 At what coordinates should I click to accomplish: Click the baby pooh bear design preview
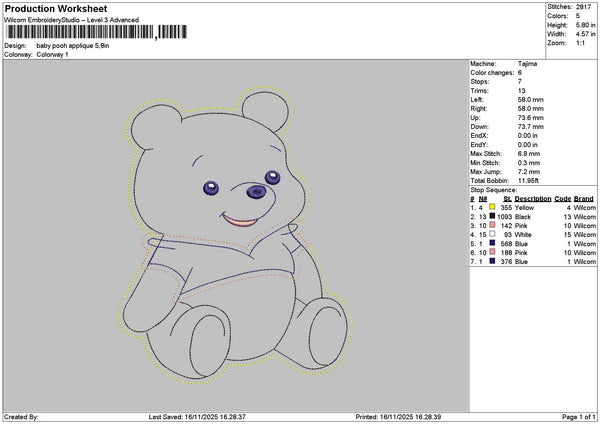(235, 234)
